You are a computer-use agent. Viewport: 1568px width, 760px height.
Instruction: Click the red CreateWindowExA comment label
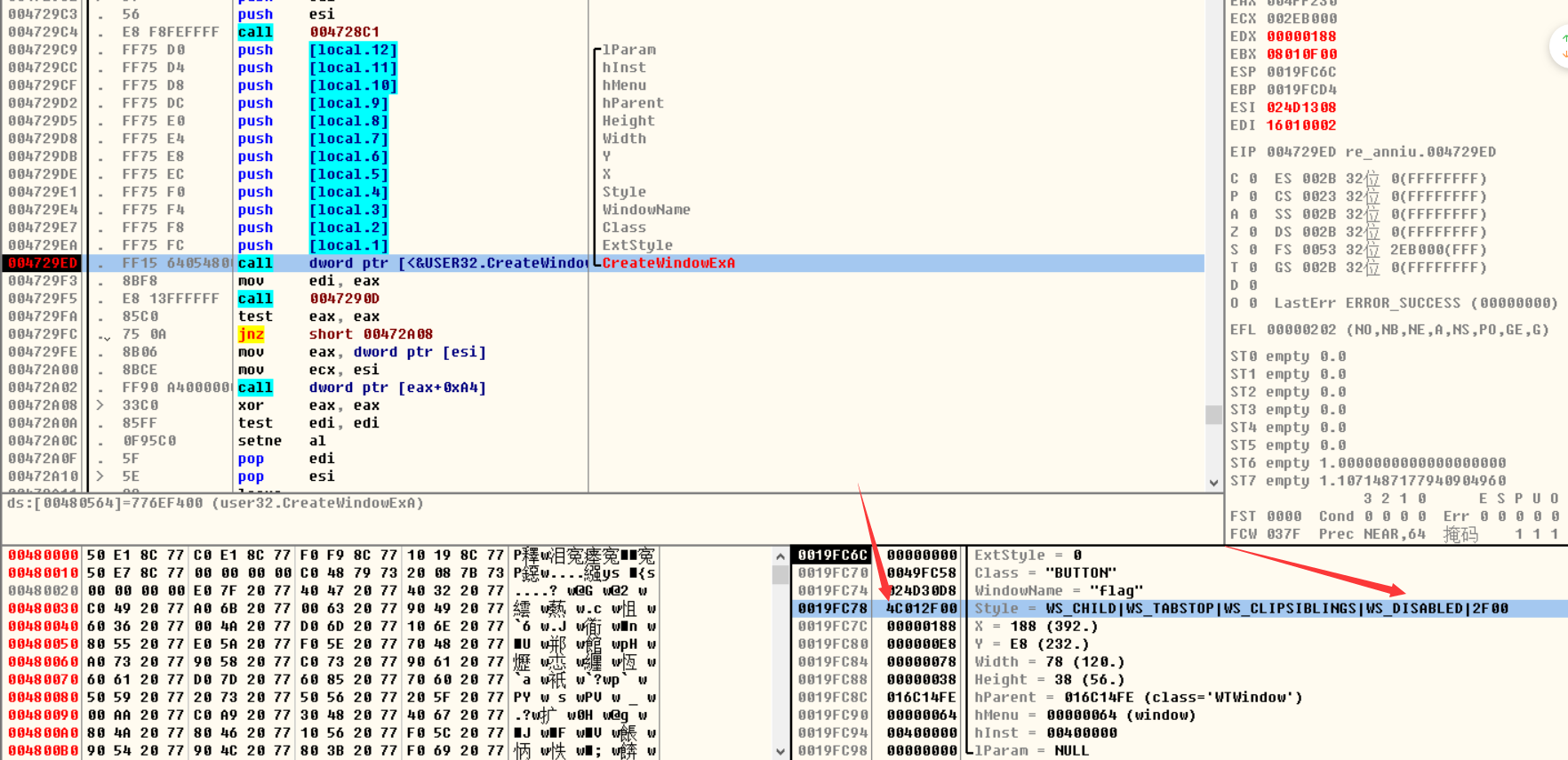pyautogui.click(x=668, y=263)
